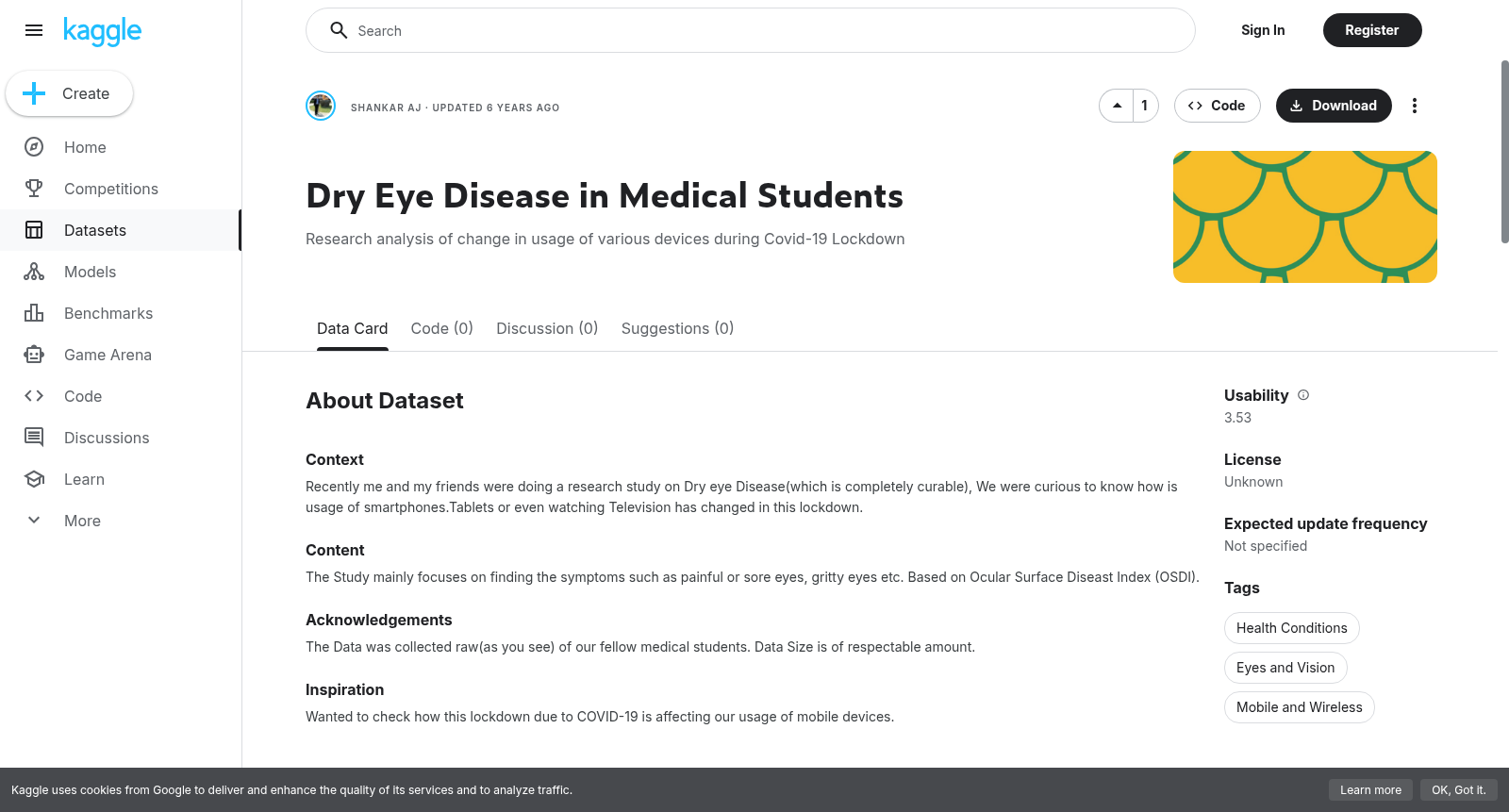Click the Learn graduation cap icon
The height and width of the screenshot is (812, 1509).
click(34, 479)
